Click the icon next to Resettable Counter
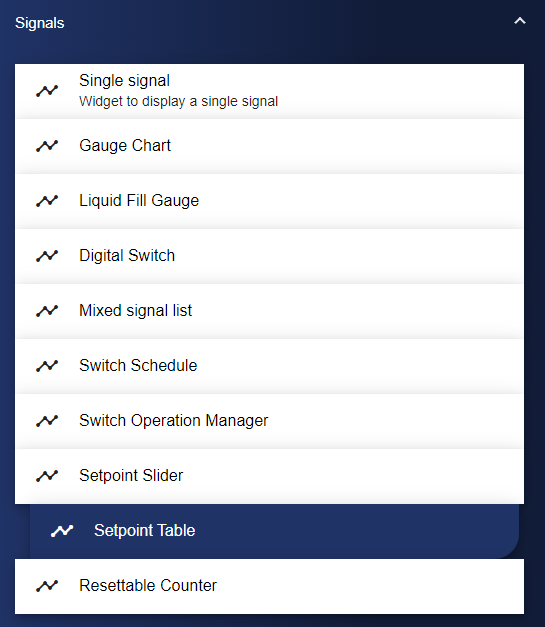The height and width of the screenshot is (627, 545). pyautogui.click(x=47, y=586)
